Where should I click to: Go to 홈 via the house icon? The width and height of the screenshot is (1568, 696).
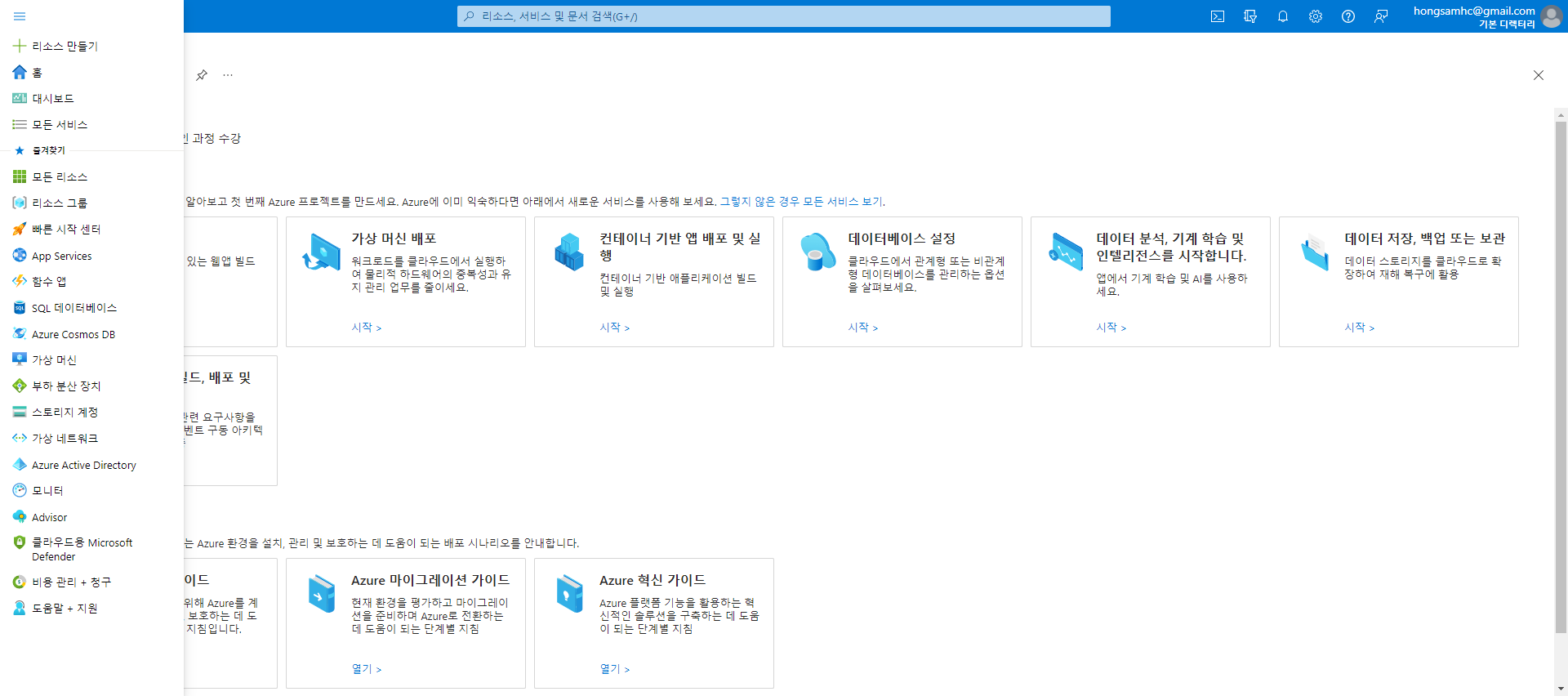(x=20, y=72)
